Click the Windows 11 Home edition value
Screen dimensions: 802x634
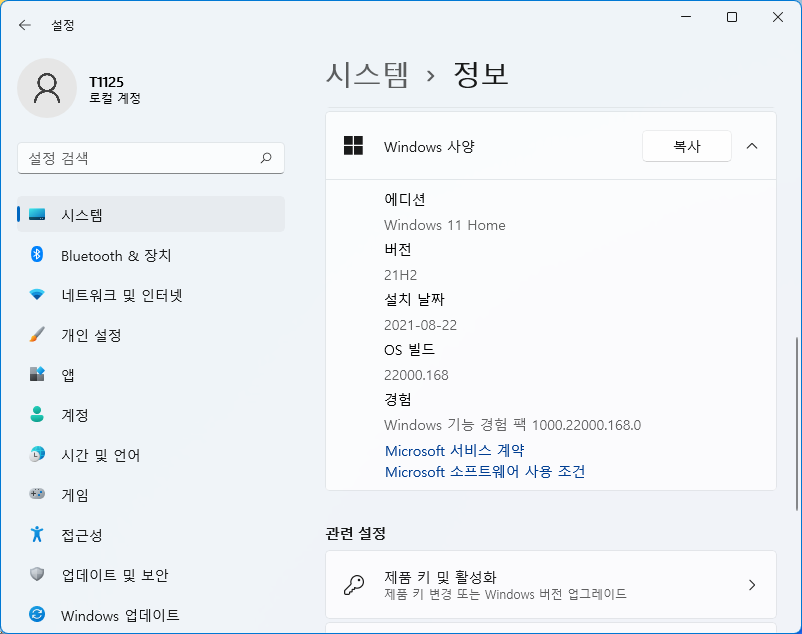(x=444, y=225)
